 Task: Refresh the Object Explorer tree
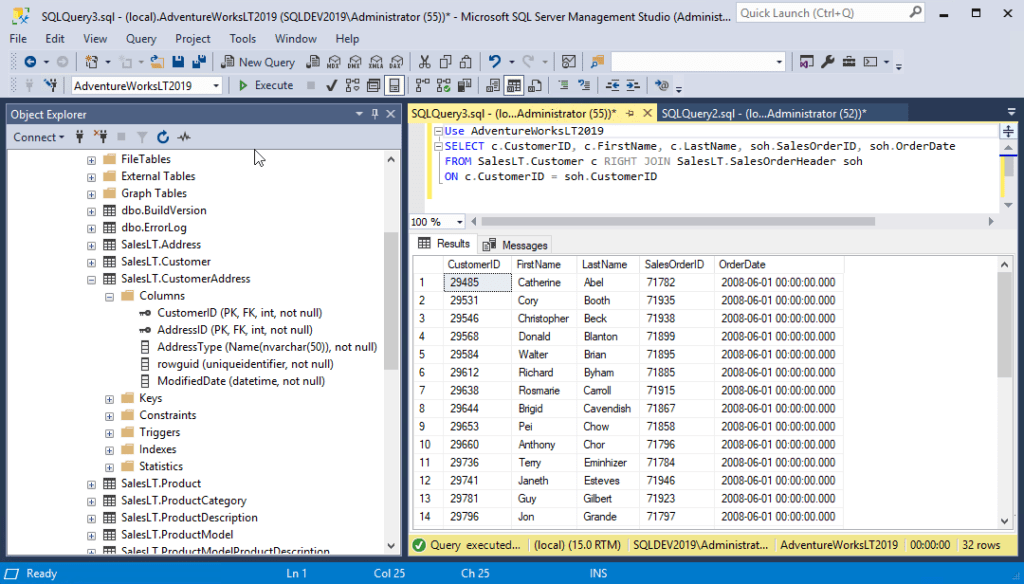[x=163, y=137]
